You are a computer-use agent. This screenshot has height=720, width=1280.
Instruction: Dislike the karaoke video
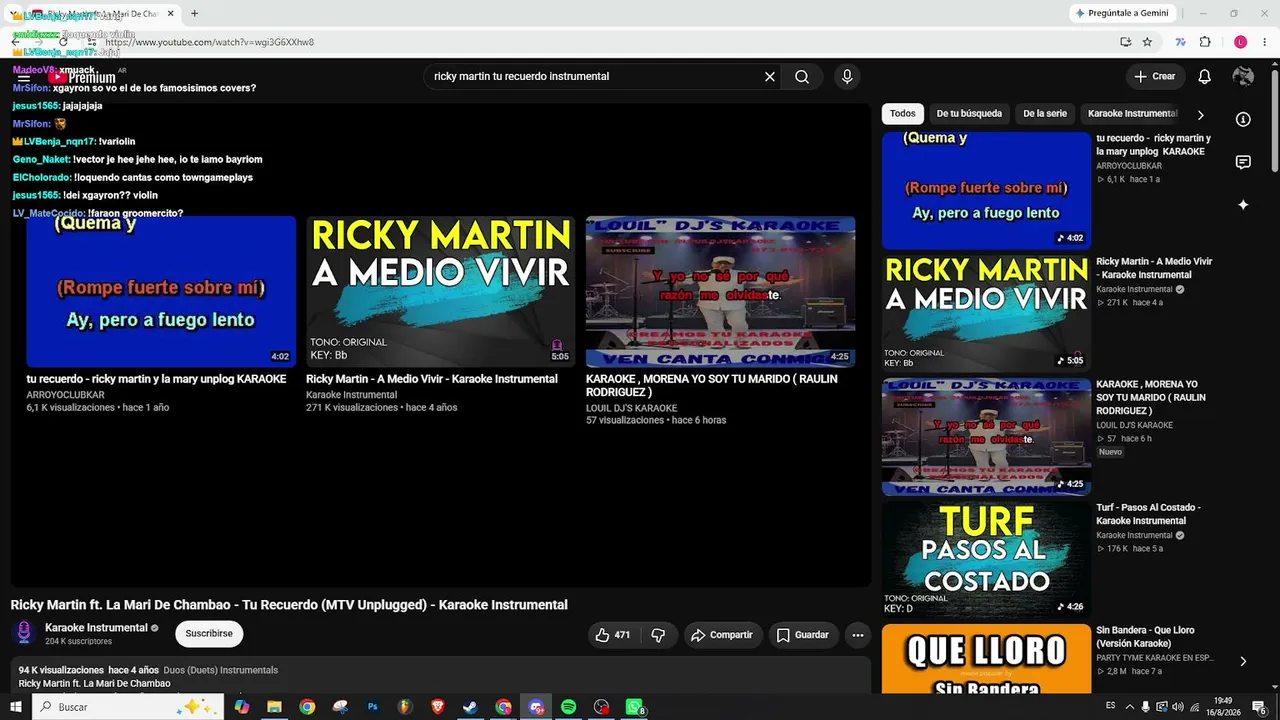point(658,635)
